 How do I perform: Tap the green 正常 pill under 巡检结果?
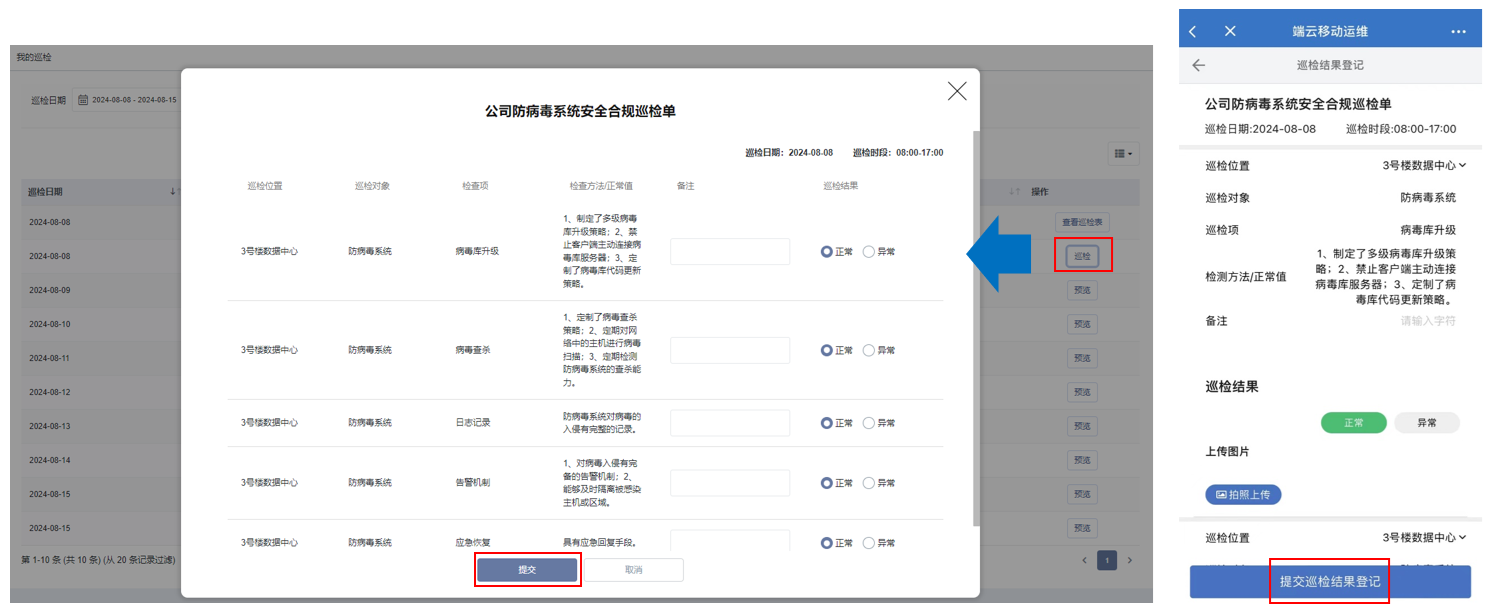(1353, 422)
